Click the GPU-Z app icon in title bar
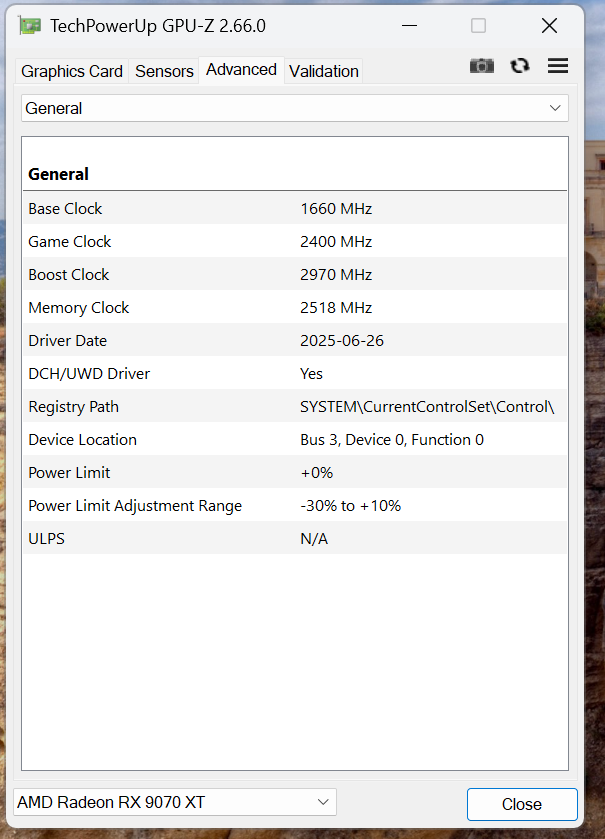The image size is (605, 839). [29, 26]
